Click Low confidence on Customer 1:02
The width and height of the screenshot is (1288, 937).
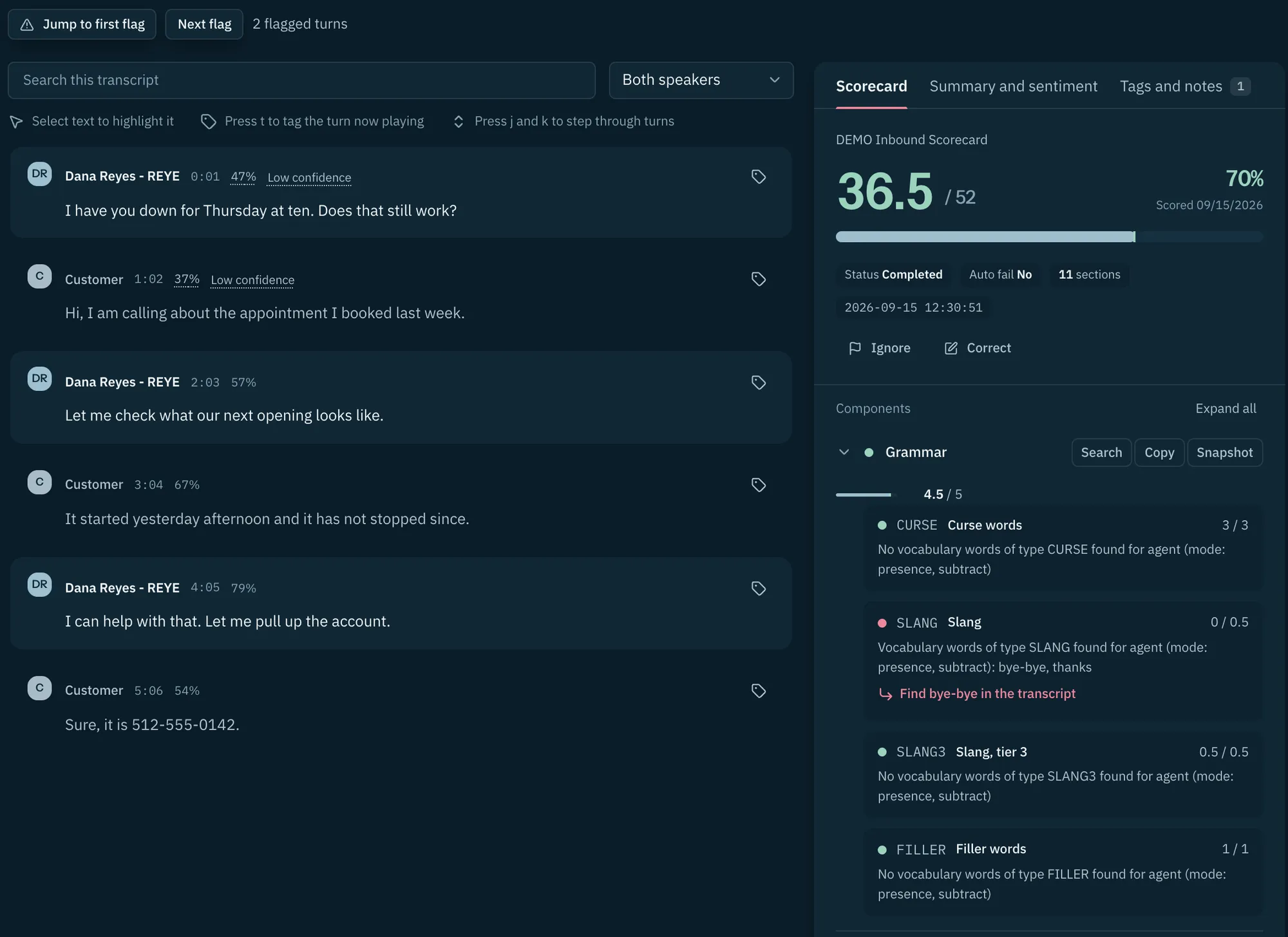click(x=252, y=279)
